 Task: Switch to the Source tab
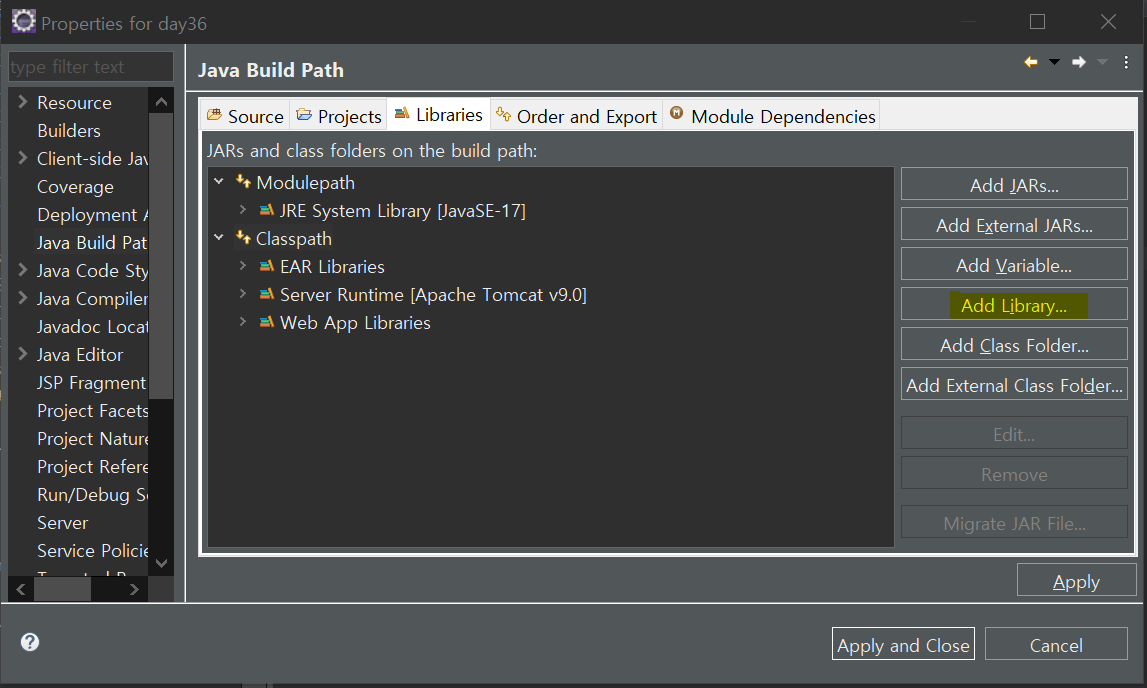coord(245,116)
